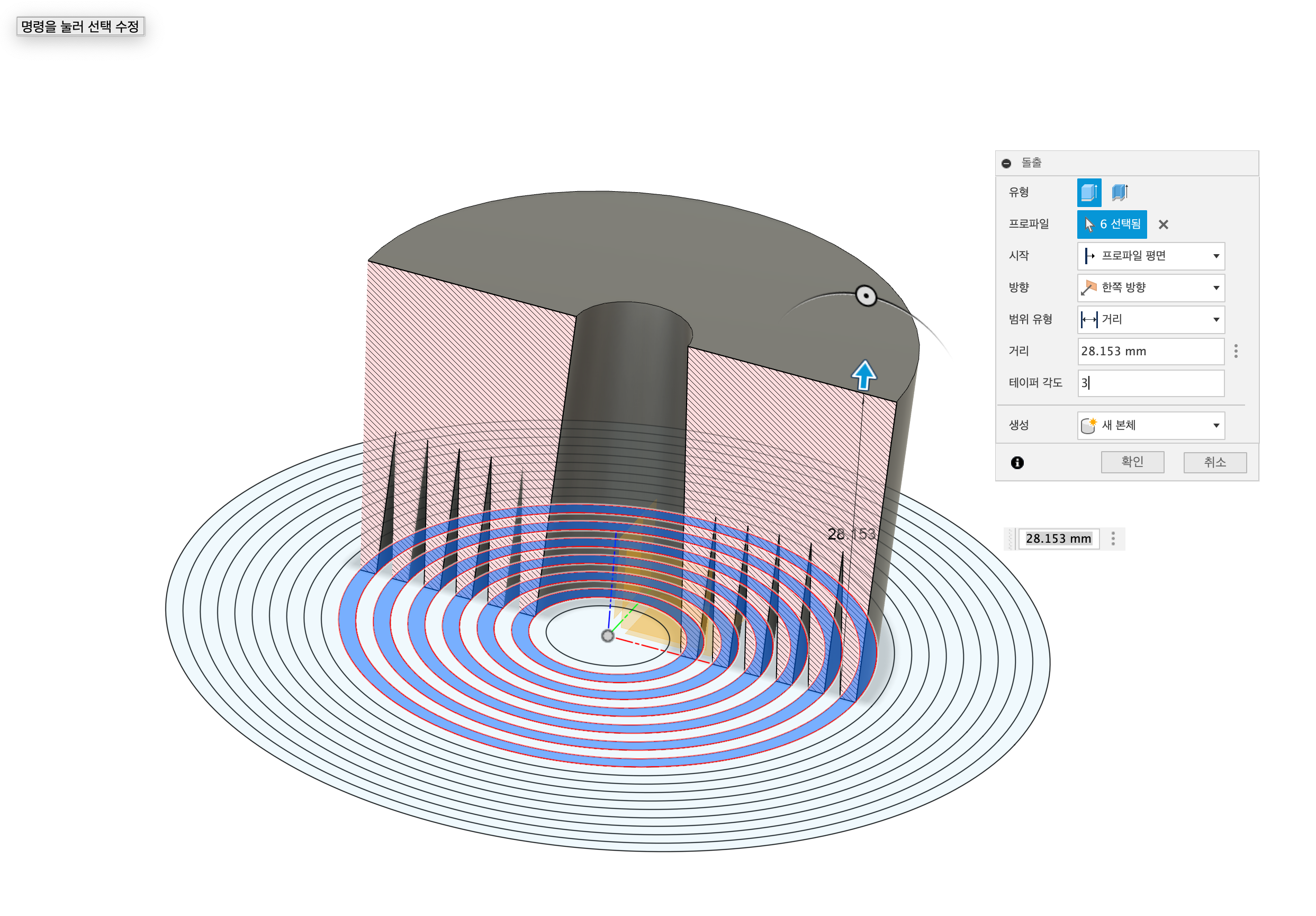Click the 테이퍼 각도 input field

[1150, 383]
